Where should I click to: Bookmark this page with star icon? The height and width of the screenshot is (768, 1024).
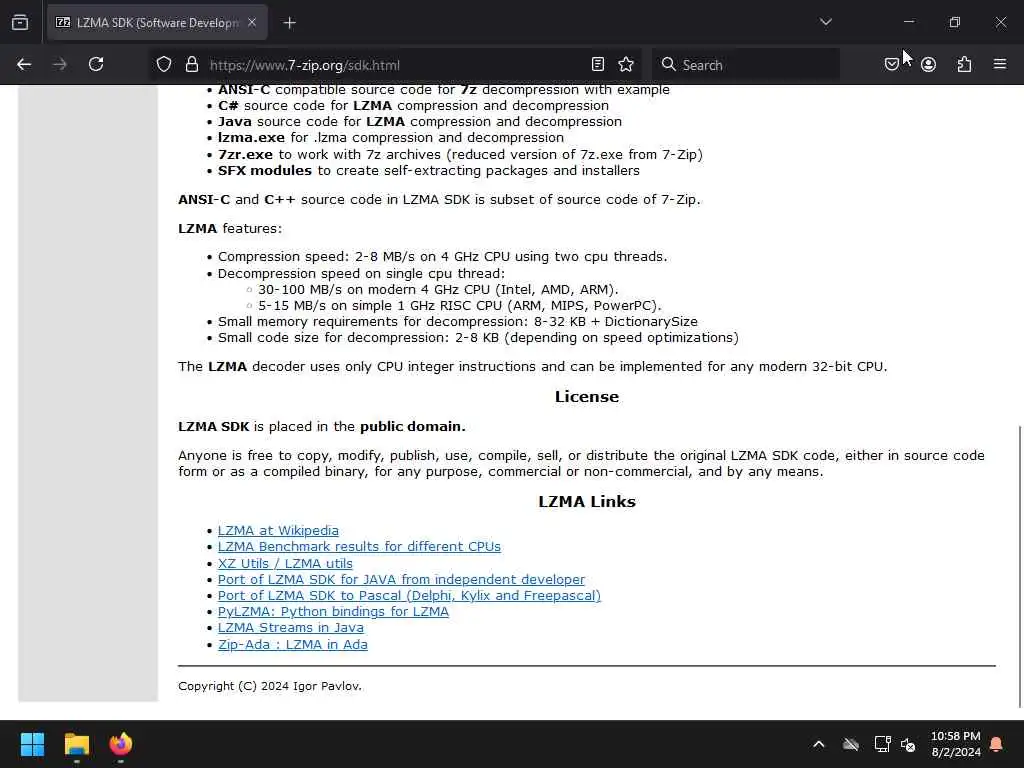pyautogui.click(x=626, y=65)
